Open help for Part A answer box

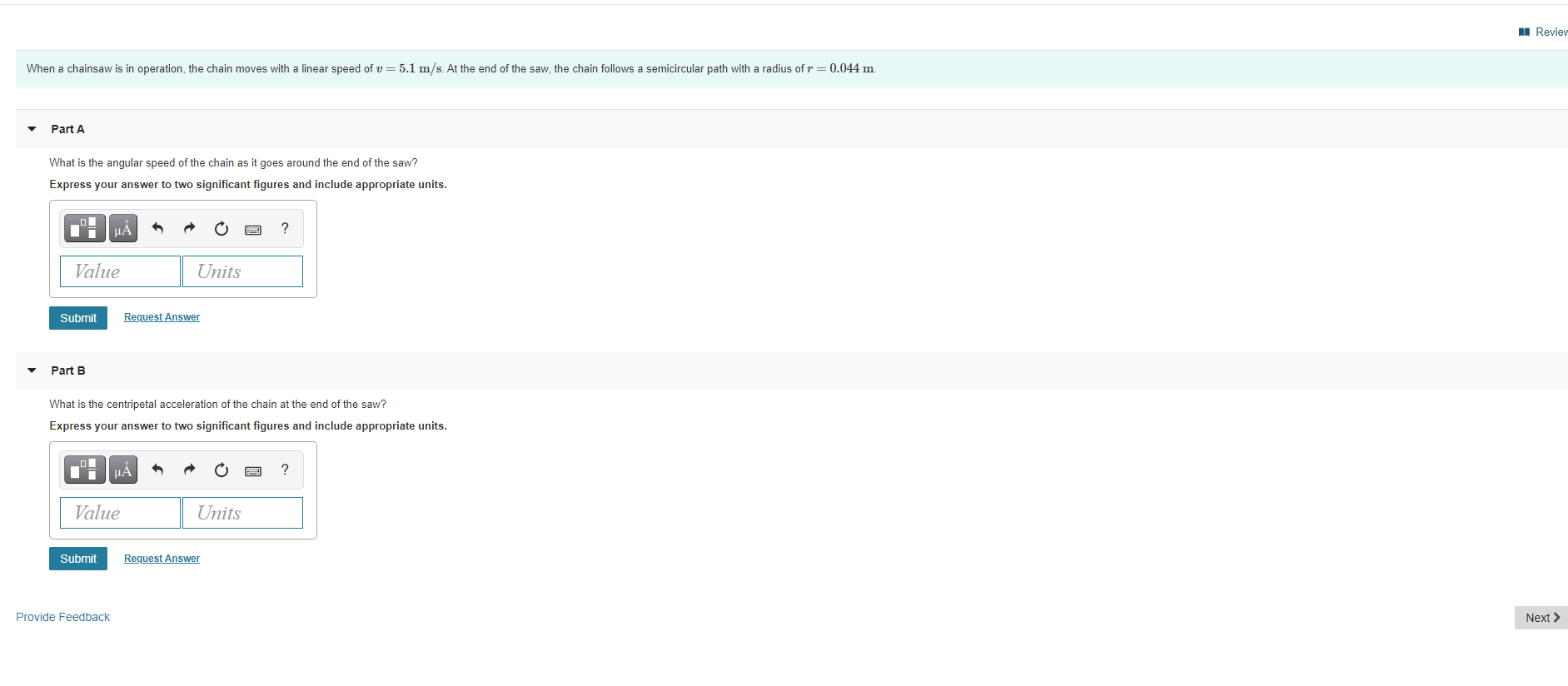pyautogui.click(x=285, y=228)
